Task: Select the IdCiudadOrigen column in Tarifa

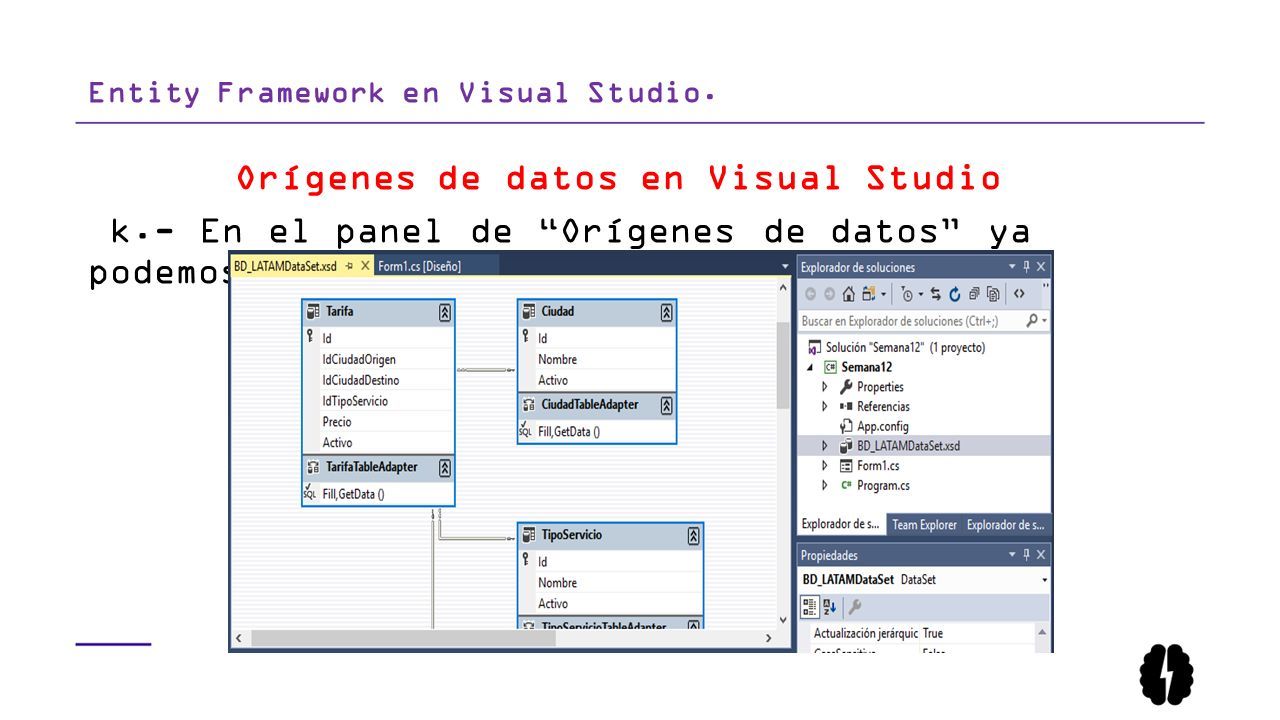Action: tap(359, 359)
